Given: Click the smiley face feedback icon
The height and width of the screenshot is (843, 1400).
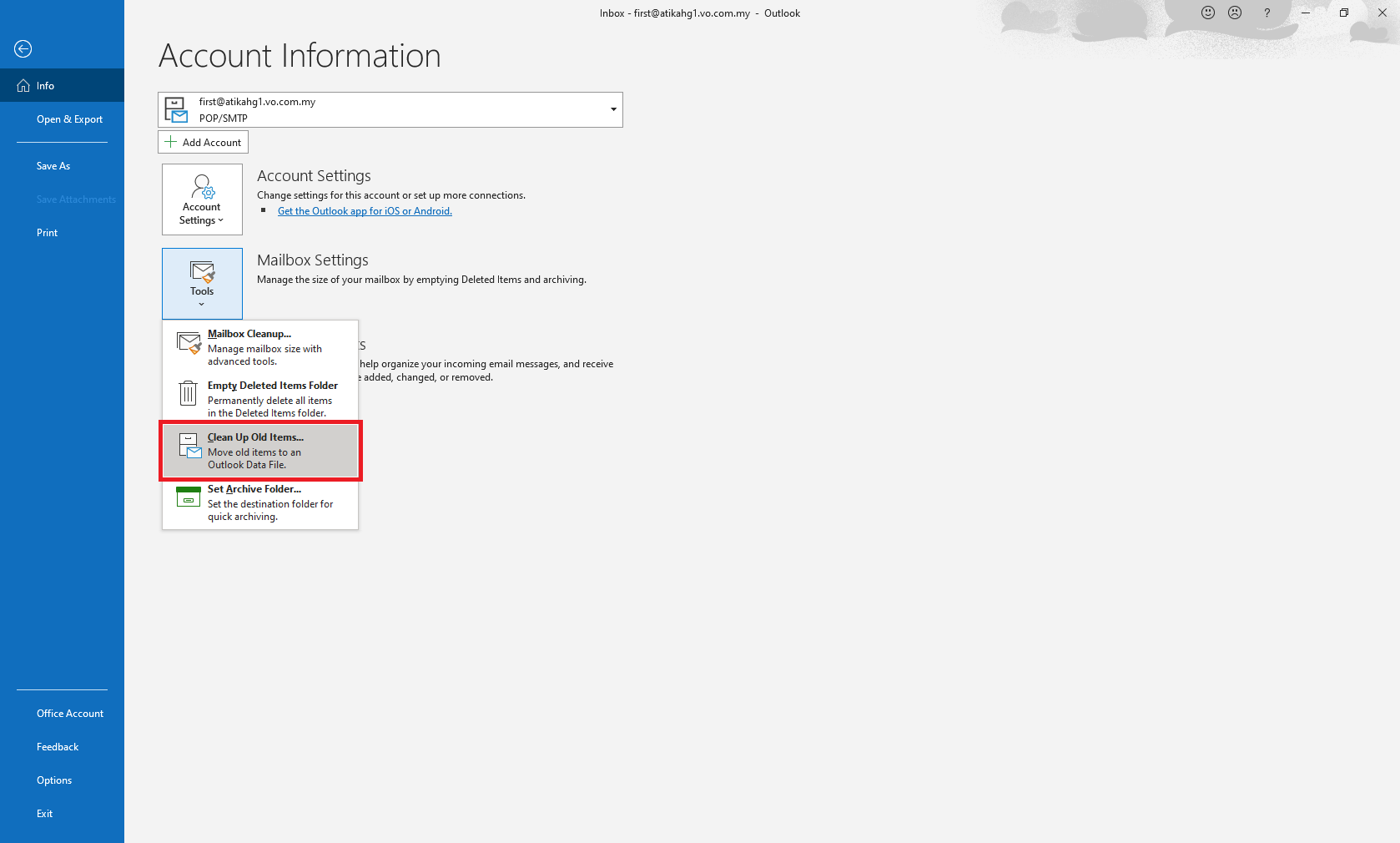Looking at the screenshot, I should (1207, 13).
